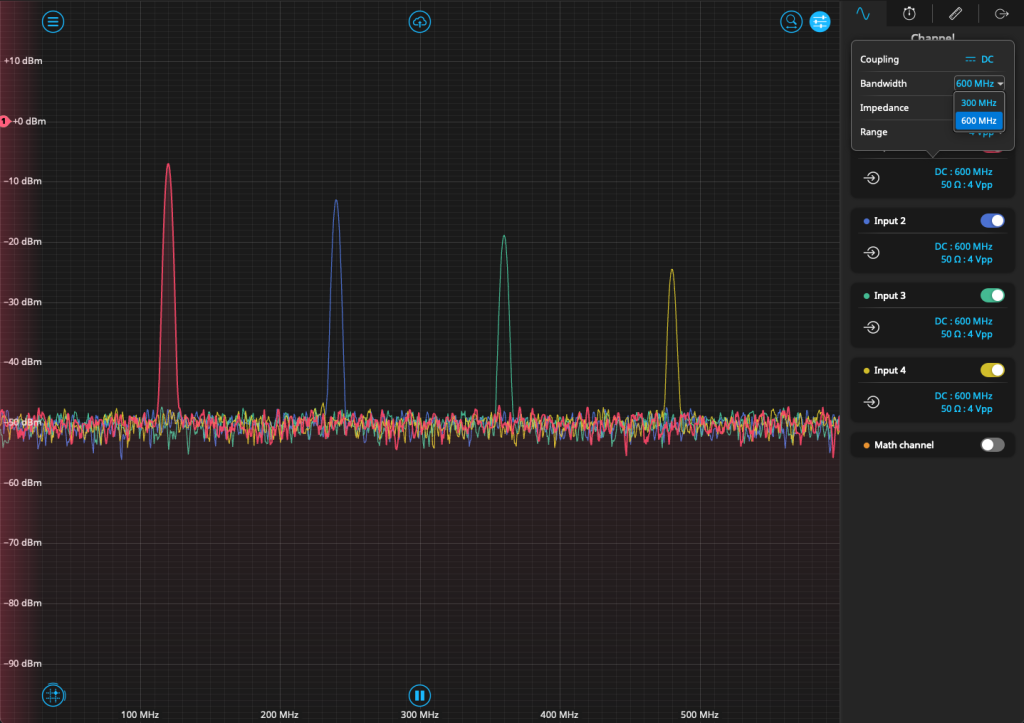1024x723 pixels.
Task: Enable the Math channel toggle
Action: [x=992, y=445]
